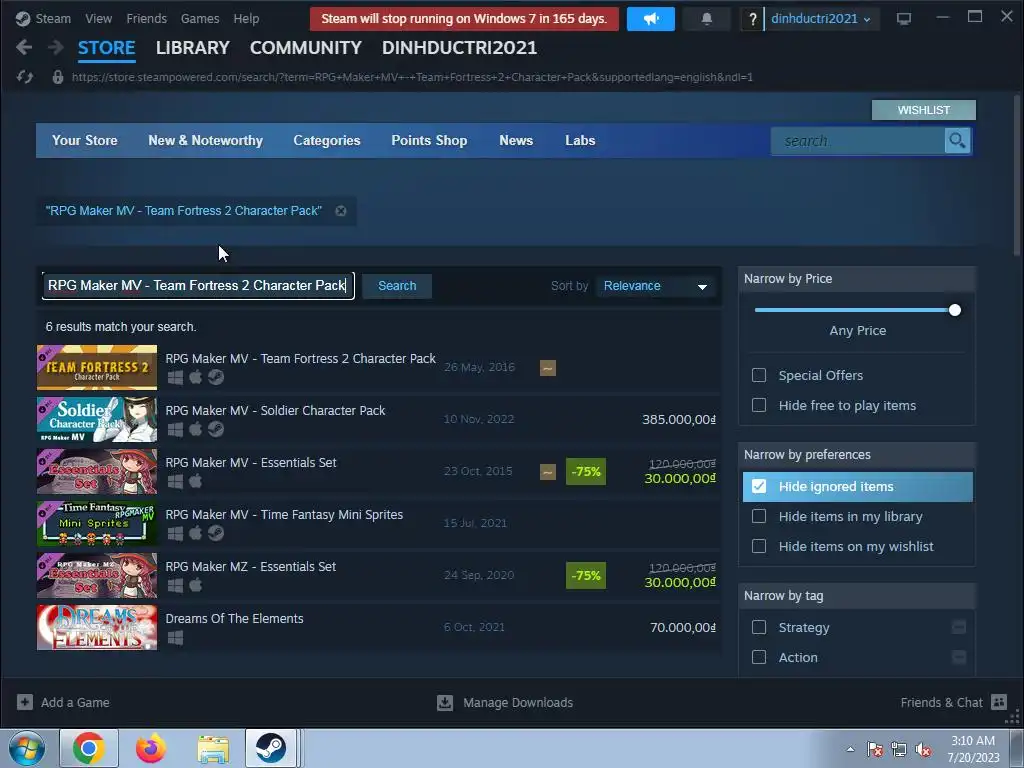The height and width of the screenshot is (768, 1024).
Task: Click the page vertical scrollbar
Action: tap(1017, 175)
